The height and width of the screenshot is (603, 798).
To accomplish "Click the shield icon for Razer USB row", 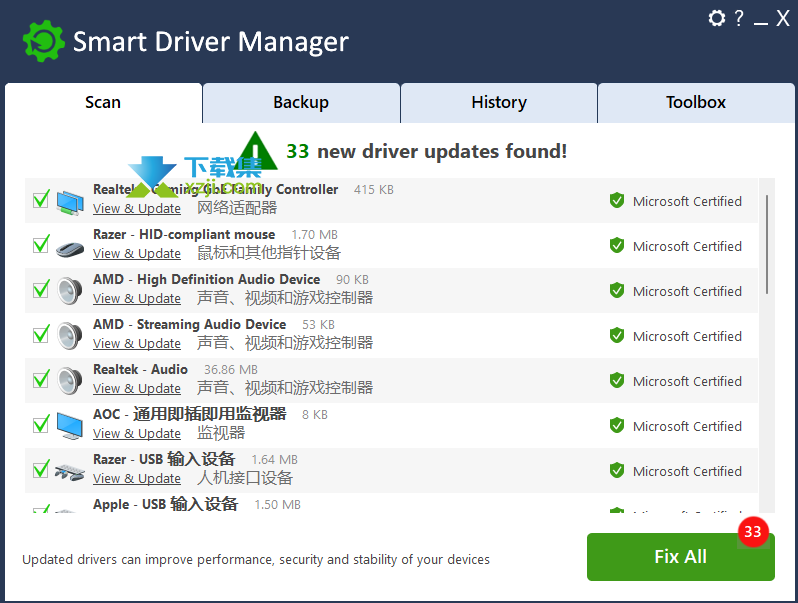I will [x=617, y=470].
